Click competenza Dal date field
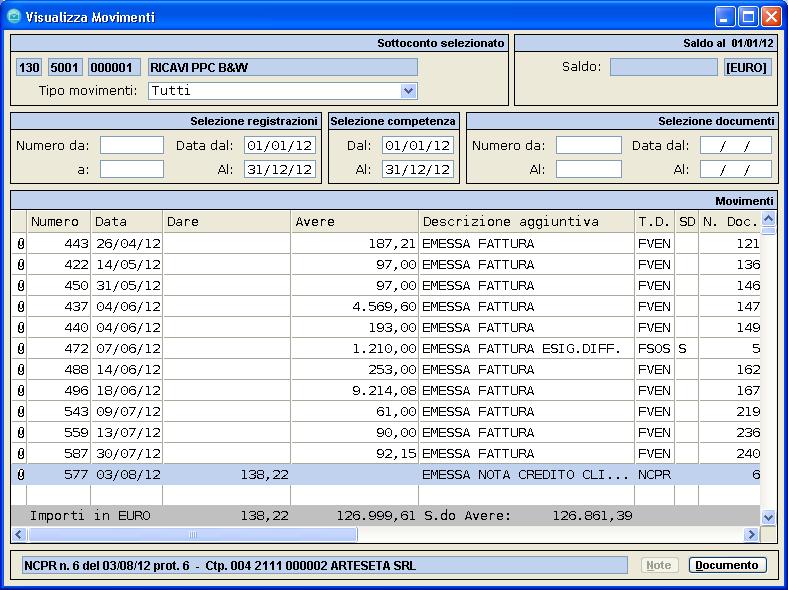788x590 pixels. (x=418, y=145)
